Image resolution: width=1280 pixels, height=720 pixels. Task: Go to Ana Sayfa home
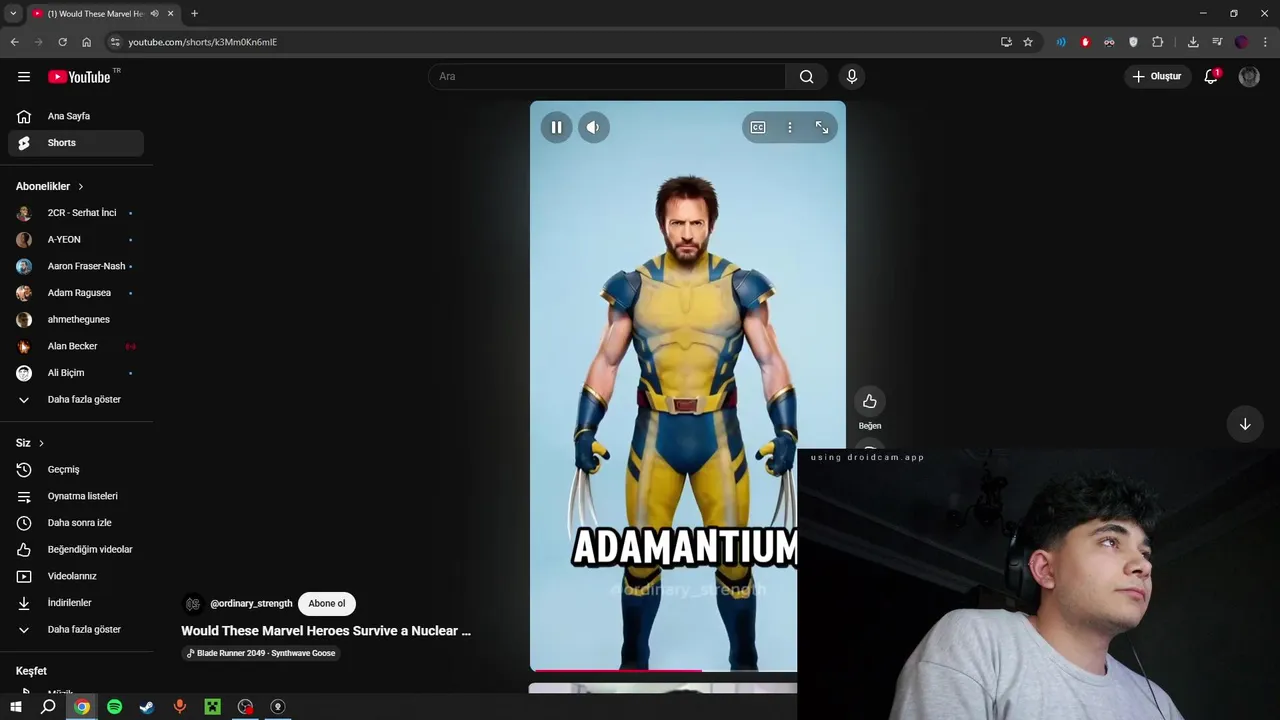pyautogui.click(x=76, y=116)
